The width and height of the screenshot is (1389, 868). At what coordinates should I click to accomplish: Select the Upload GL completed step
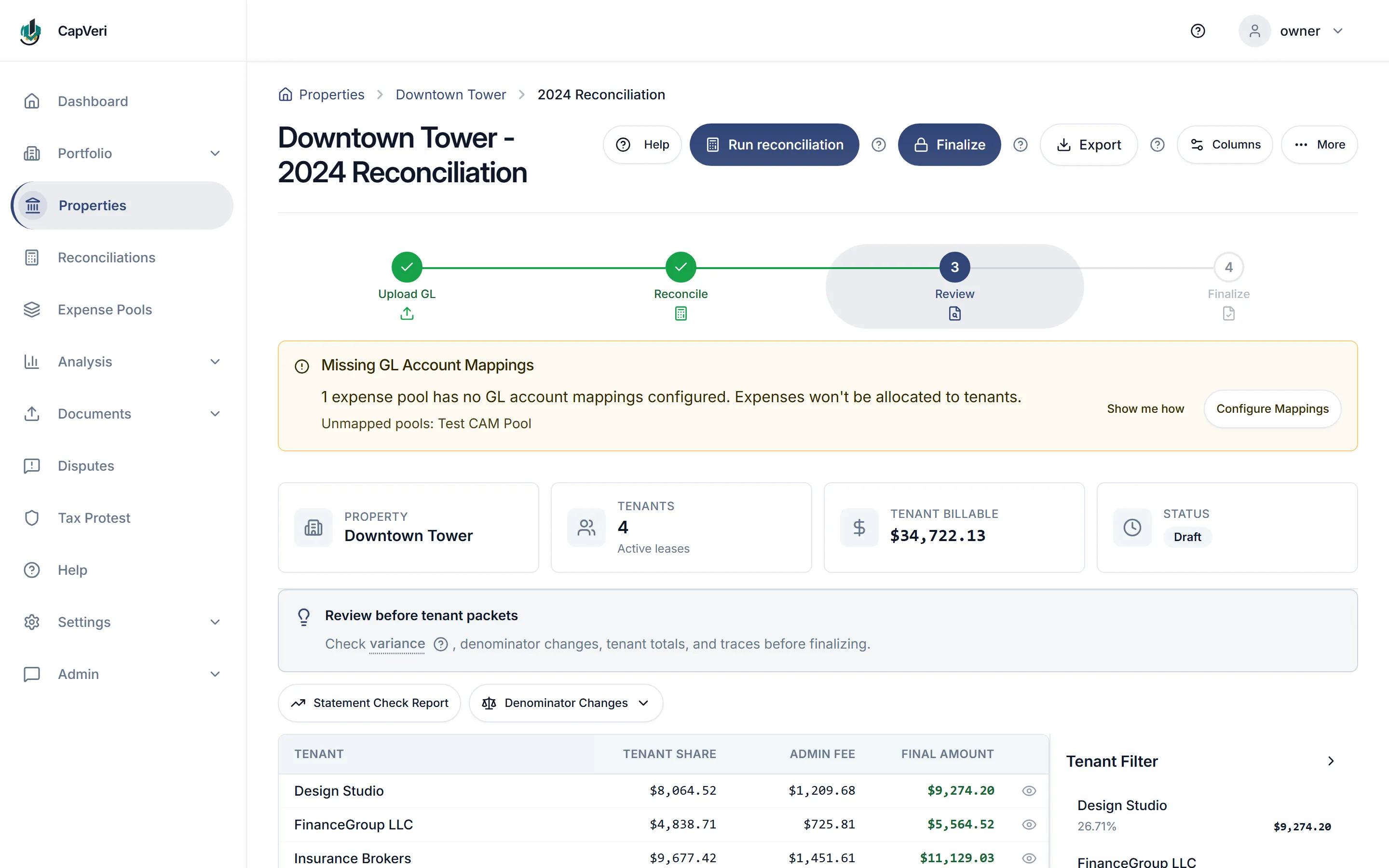pos(407,267)
